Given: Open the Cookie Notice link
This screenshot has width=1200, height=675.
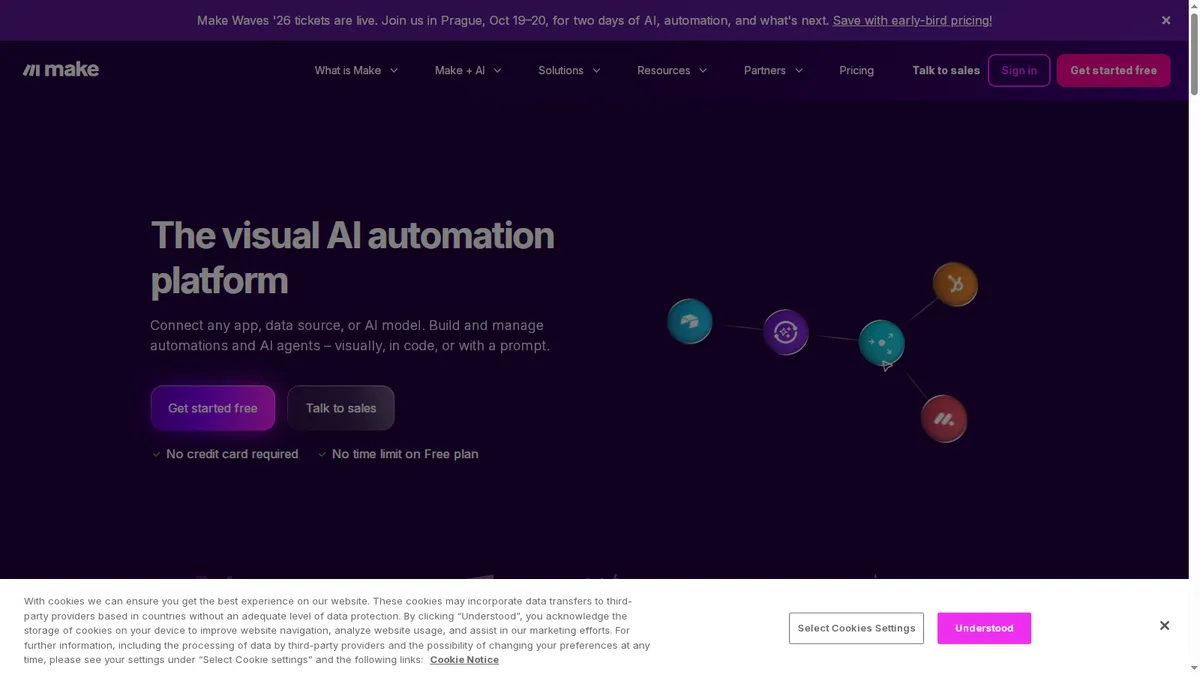Looking at the screenshot, I should point(464,660).
